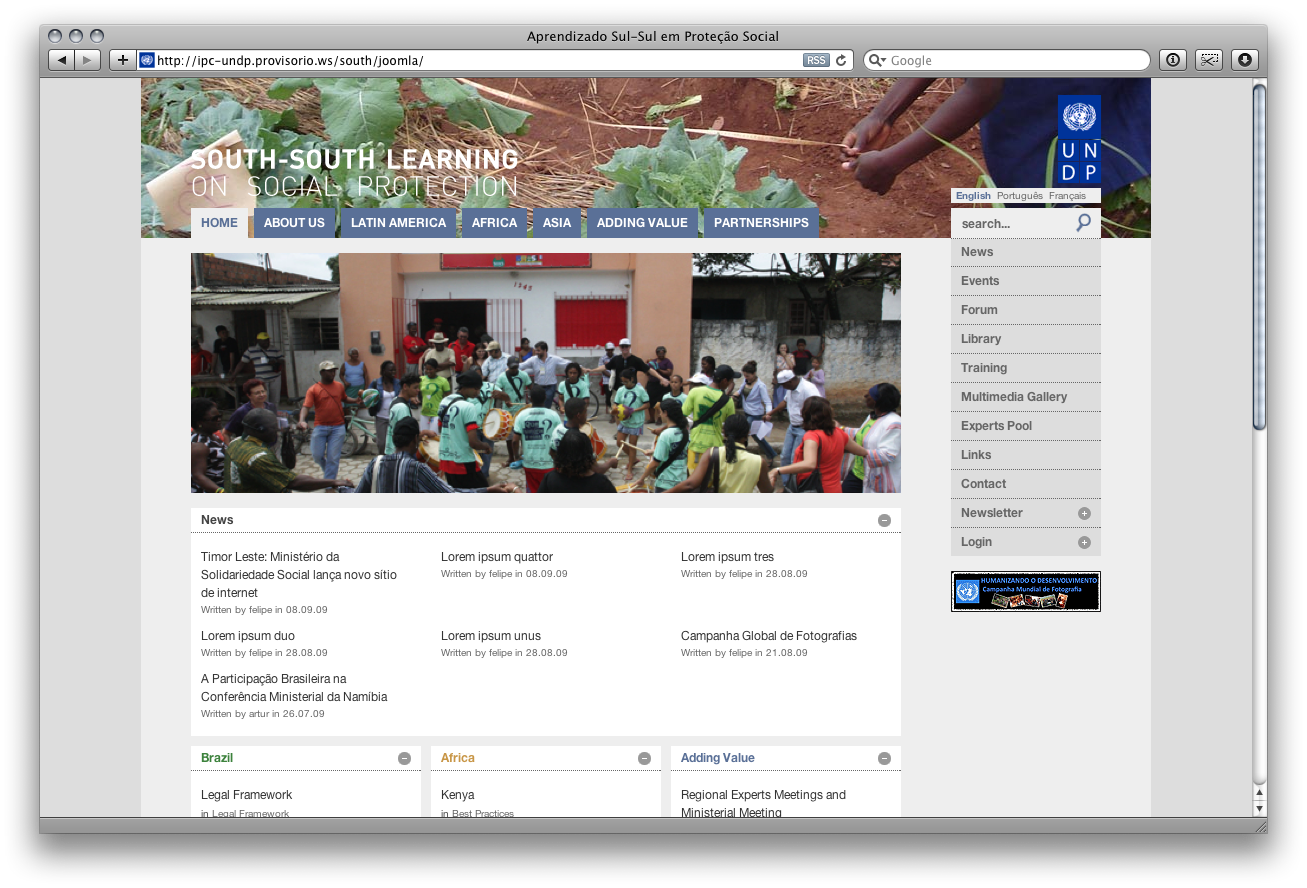
Task: Open the RSS feed badge in address bar
Action: (x=816, y=60)
